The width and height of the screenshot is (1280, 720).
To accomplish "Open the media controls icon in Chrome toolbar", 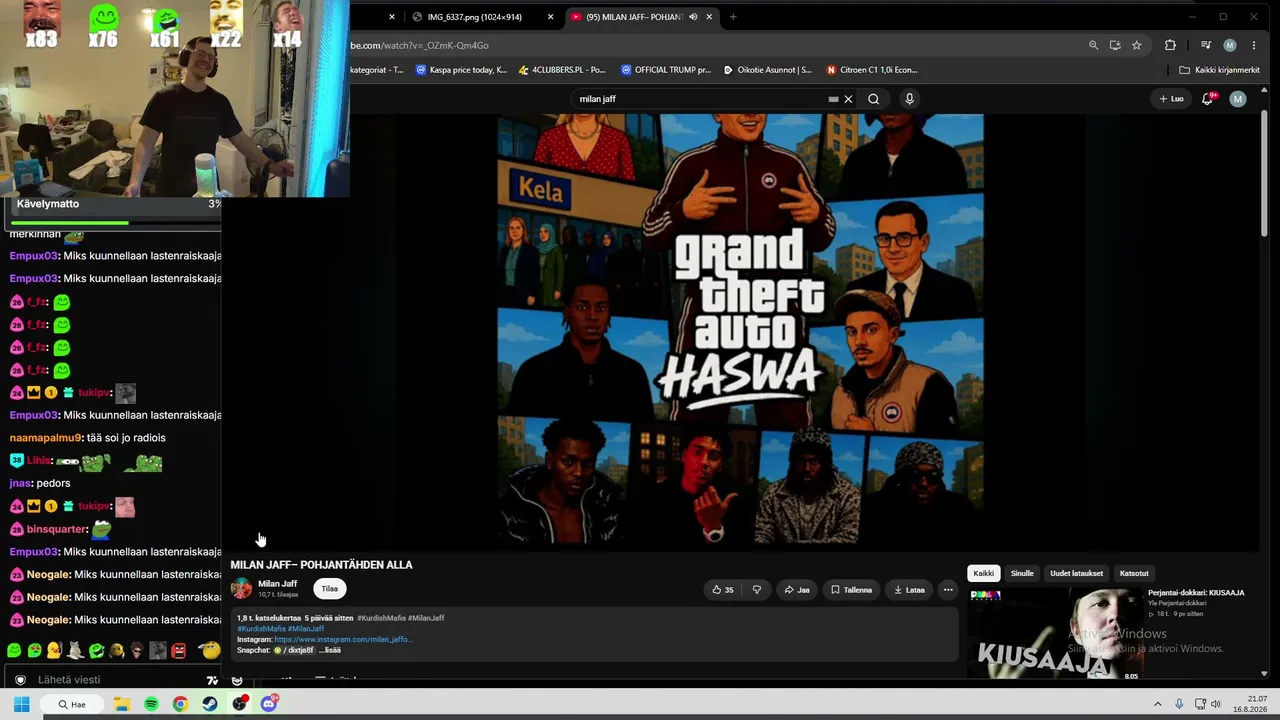I will click(1206, 45).
